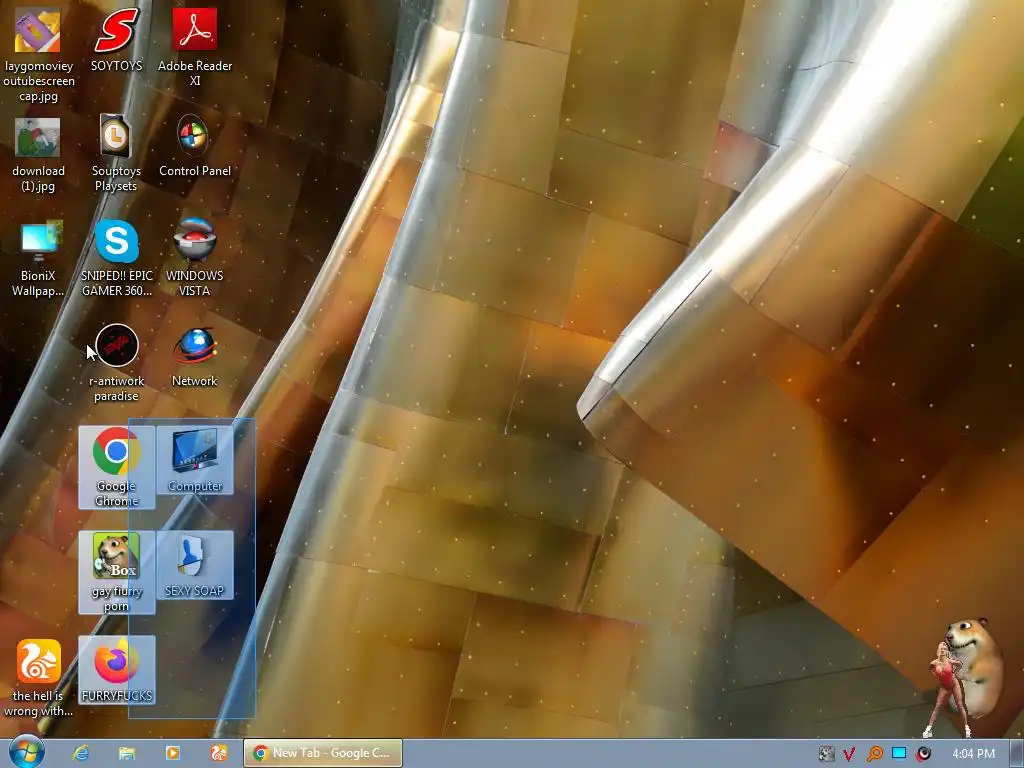Click the red V tray icon

849,754
